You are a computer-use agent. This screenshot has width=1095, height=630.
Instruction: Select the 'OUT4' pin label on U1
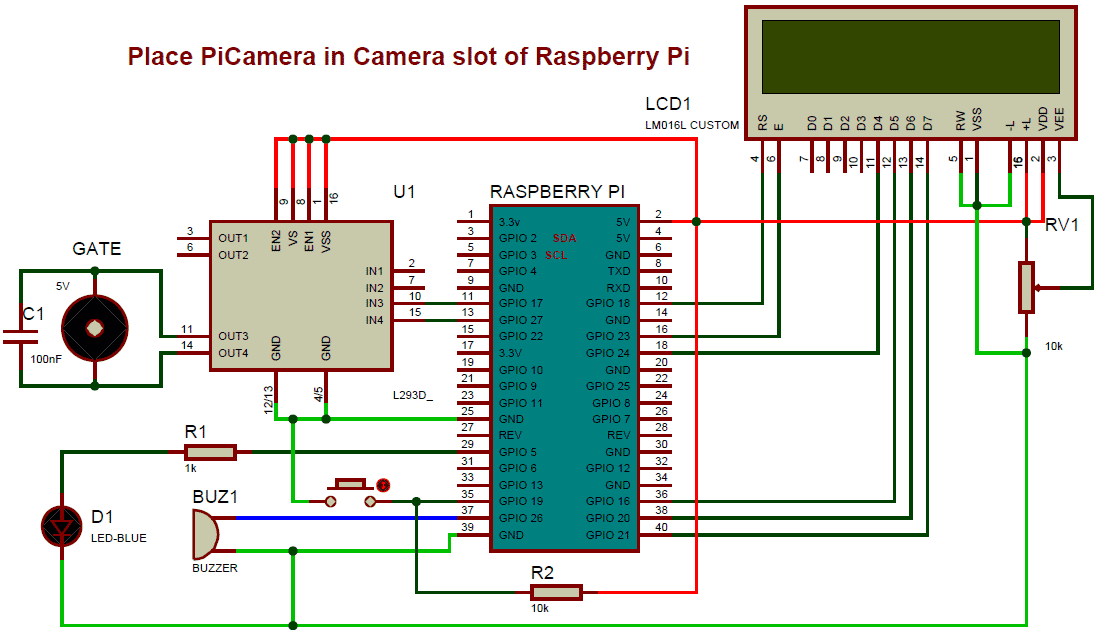[233, 353]
